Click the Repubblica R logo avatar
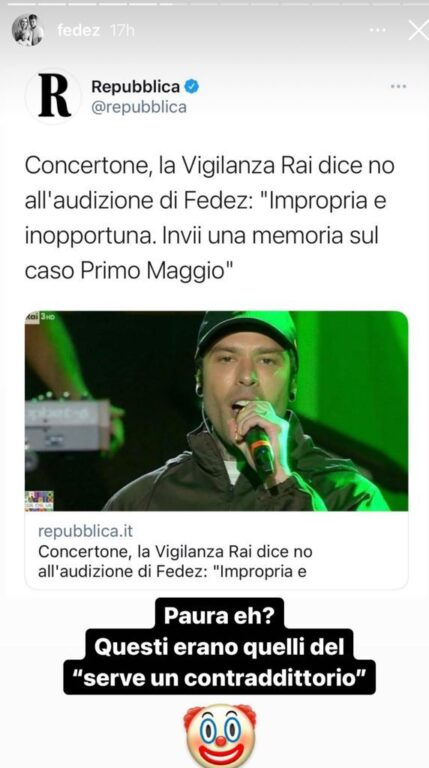429x768 pixels. coord(53,96)
